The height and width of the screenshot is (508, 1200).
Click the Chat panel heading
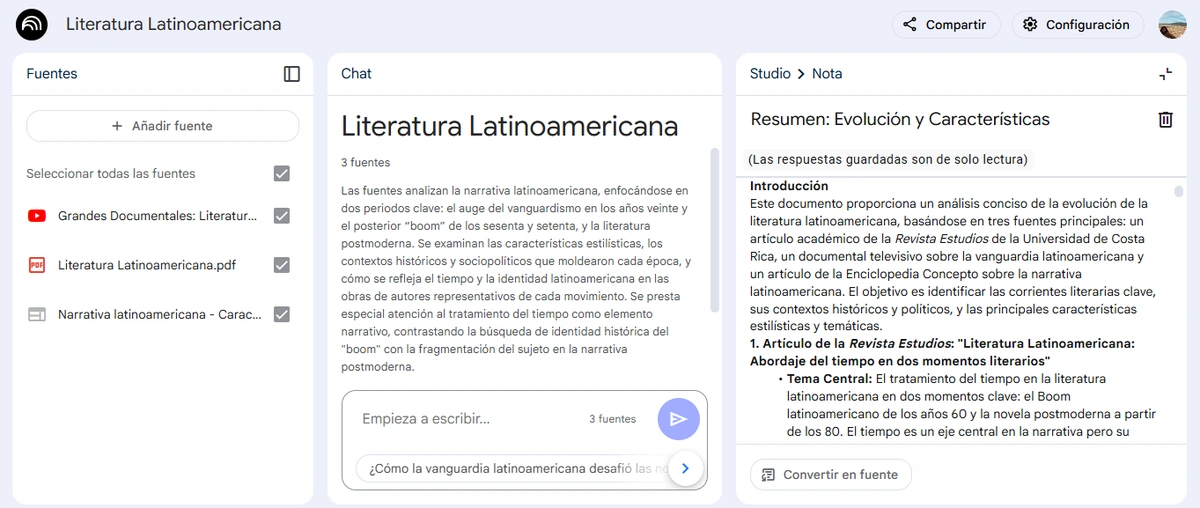(x=356, y=74)
